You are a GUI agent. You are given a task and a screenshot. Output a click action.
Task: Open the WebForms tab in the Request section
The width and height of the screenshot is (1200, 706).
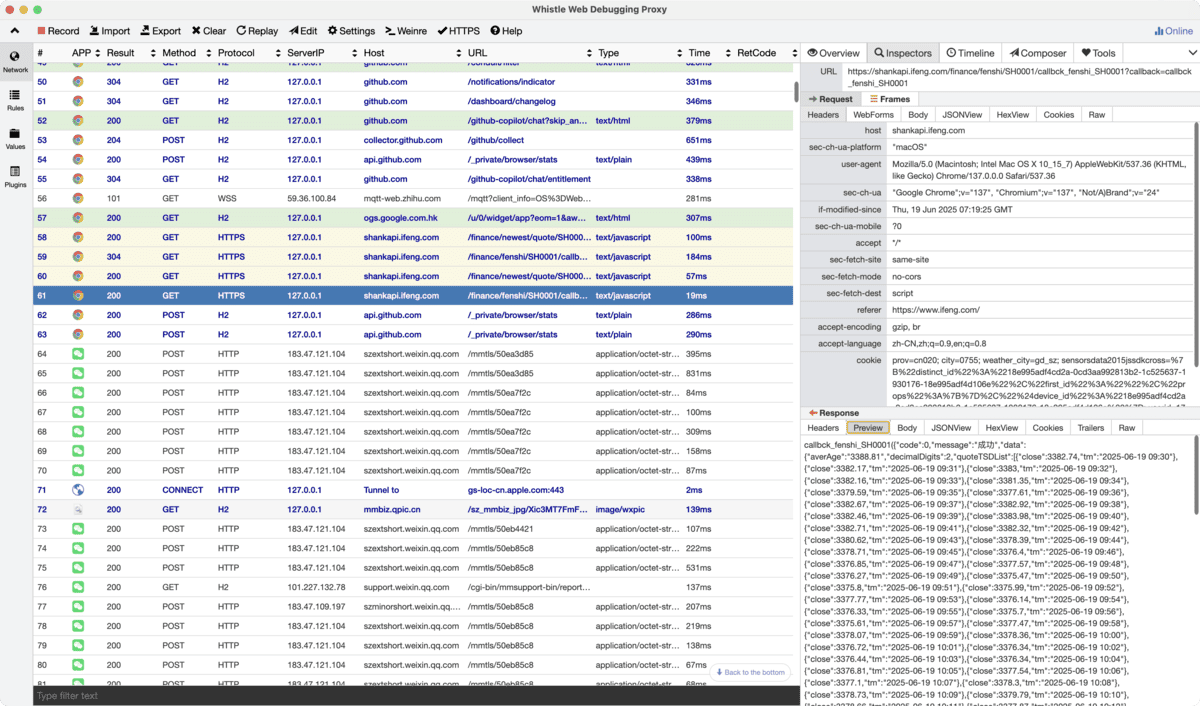point(873,115)
